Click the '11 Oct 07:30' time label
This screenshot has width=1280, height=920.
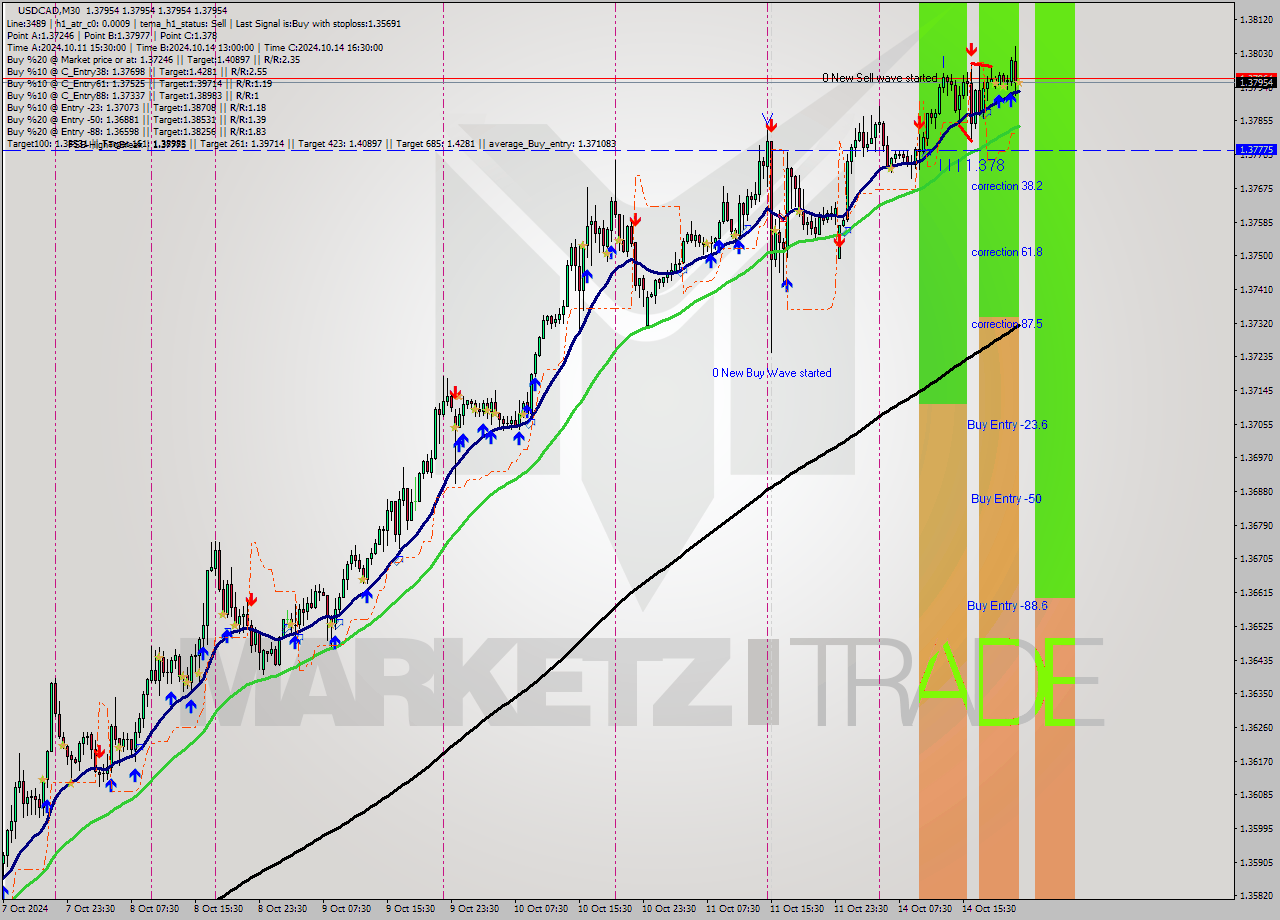[x=733, y=909]
